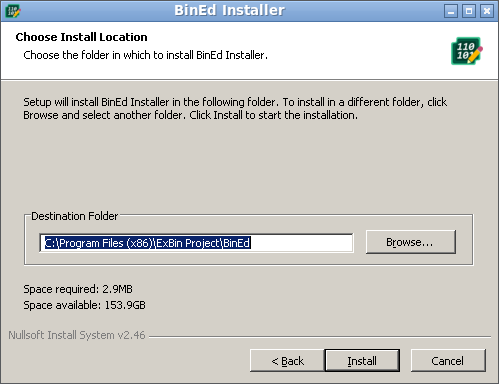Viewport: 499px width, 384px height.
Task: Go to previous step with Back
Action: [287, 360]
